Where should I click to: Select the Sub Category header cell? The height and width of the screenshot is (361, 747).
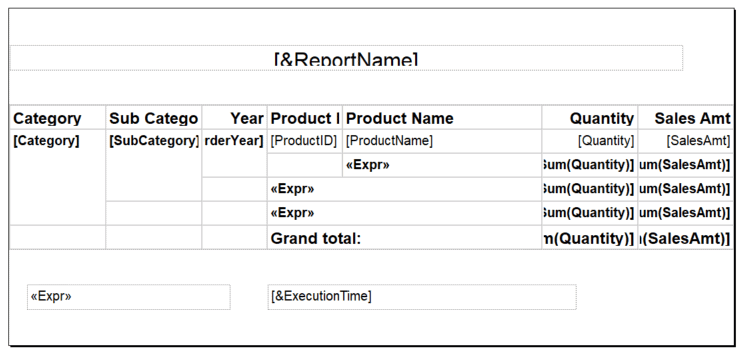(x=153, y=118)
